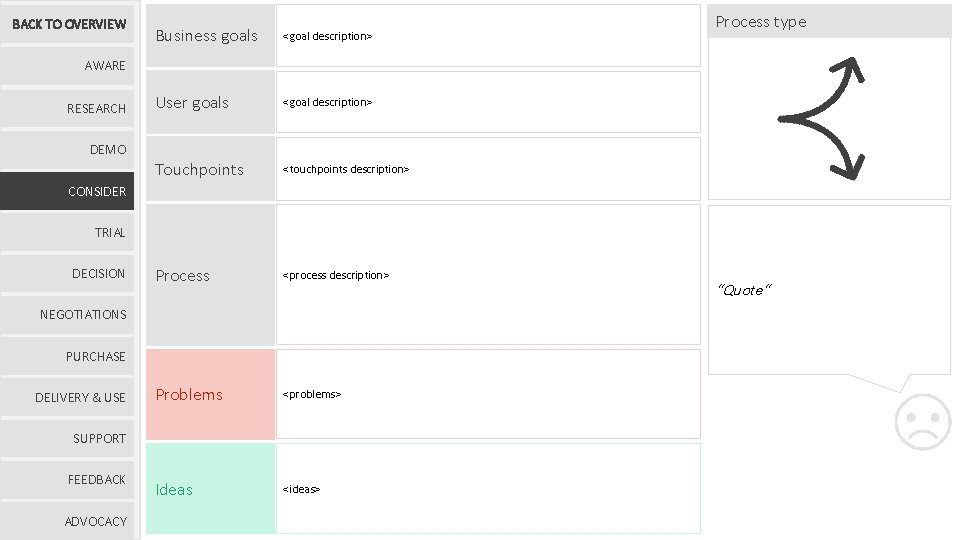960x540 pixels.
Task: Select the red Problems label box
Action: (x=210, y=394)
